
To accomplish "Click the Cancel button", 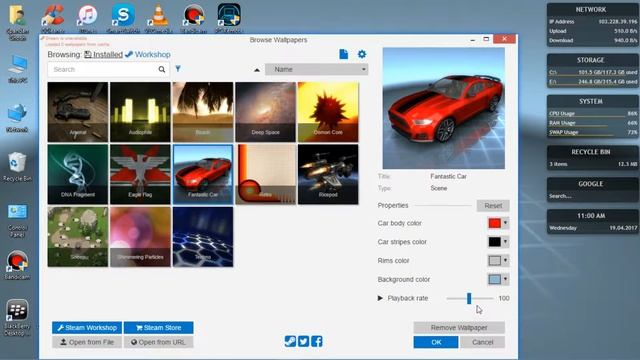I will pyautogui.click(x=482, y=342).
